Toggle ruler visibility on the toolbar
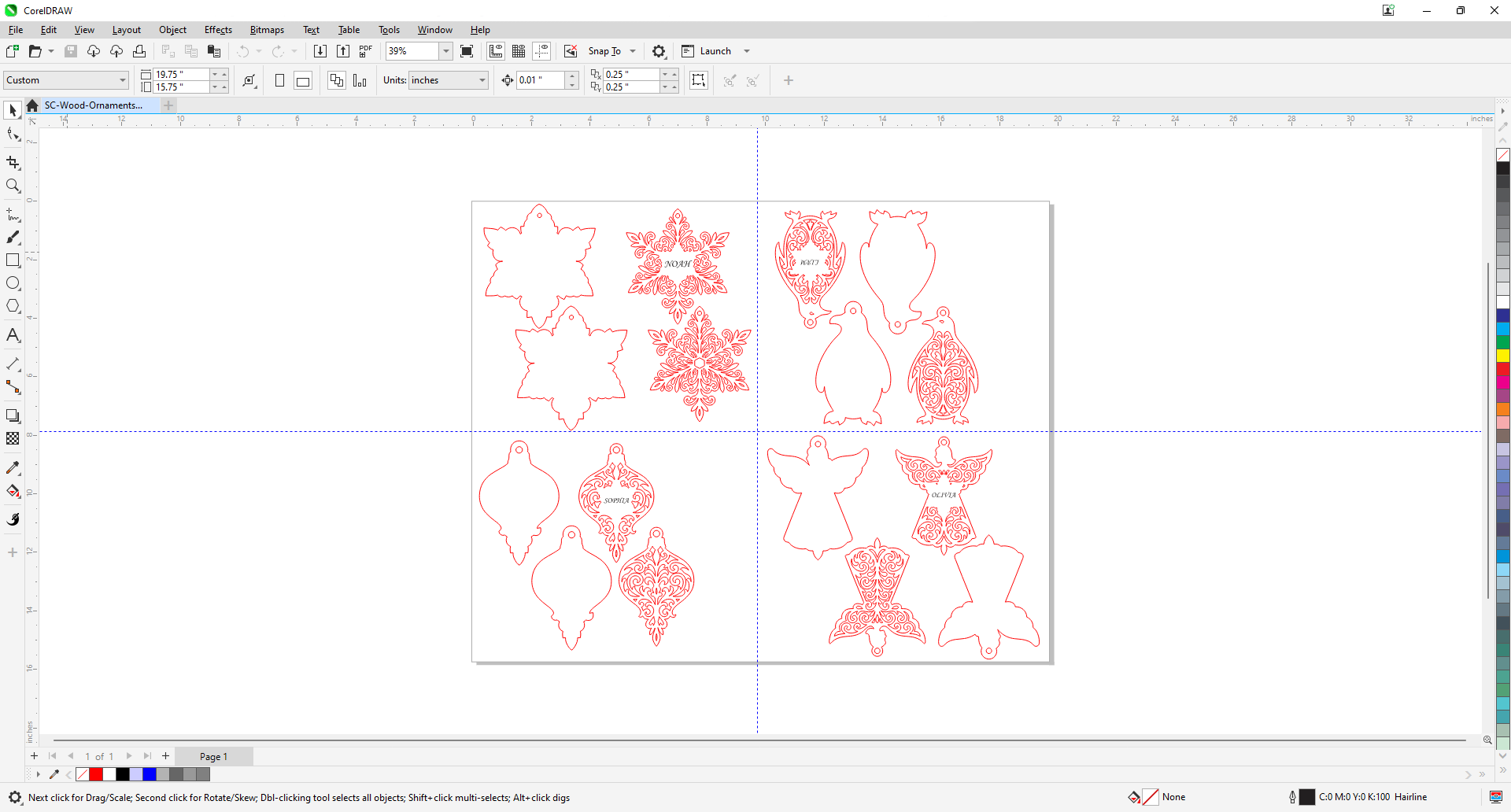This screenshot has height=812, width=1511. click(495, 51)
